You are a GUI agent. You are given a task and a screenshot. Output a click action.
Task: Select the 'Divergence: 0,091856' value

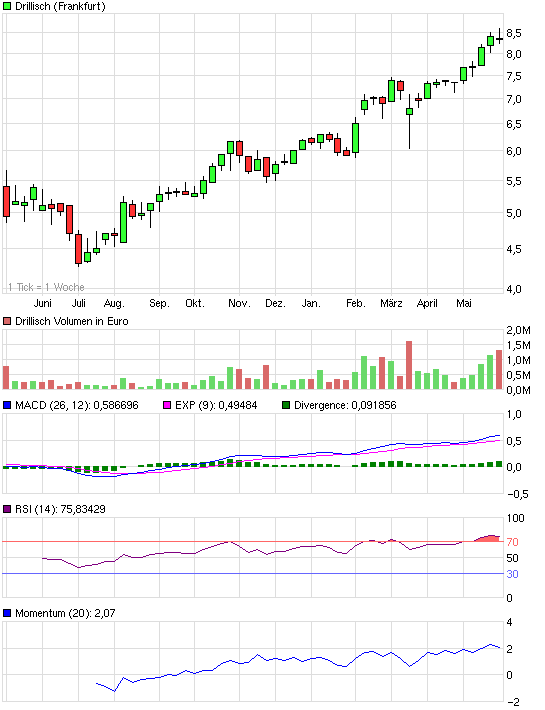click(x=345, y=405)
